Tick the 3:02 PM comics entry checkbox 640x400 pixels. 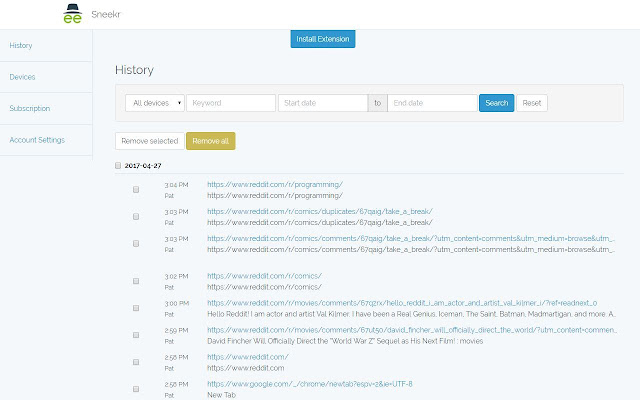(136, 281)
